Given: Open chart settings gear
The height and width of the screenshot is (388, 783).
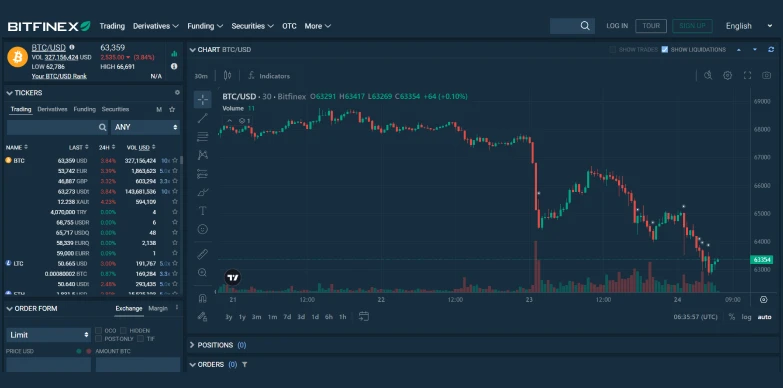Looking at the screenshot, I should click(x=728, y=75).
